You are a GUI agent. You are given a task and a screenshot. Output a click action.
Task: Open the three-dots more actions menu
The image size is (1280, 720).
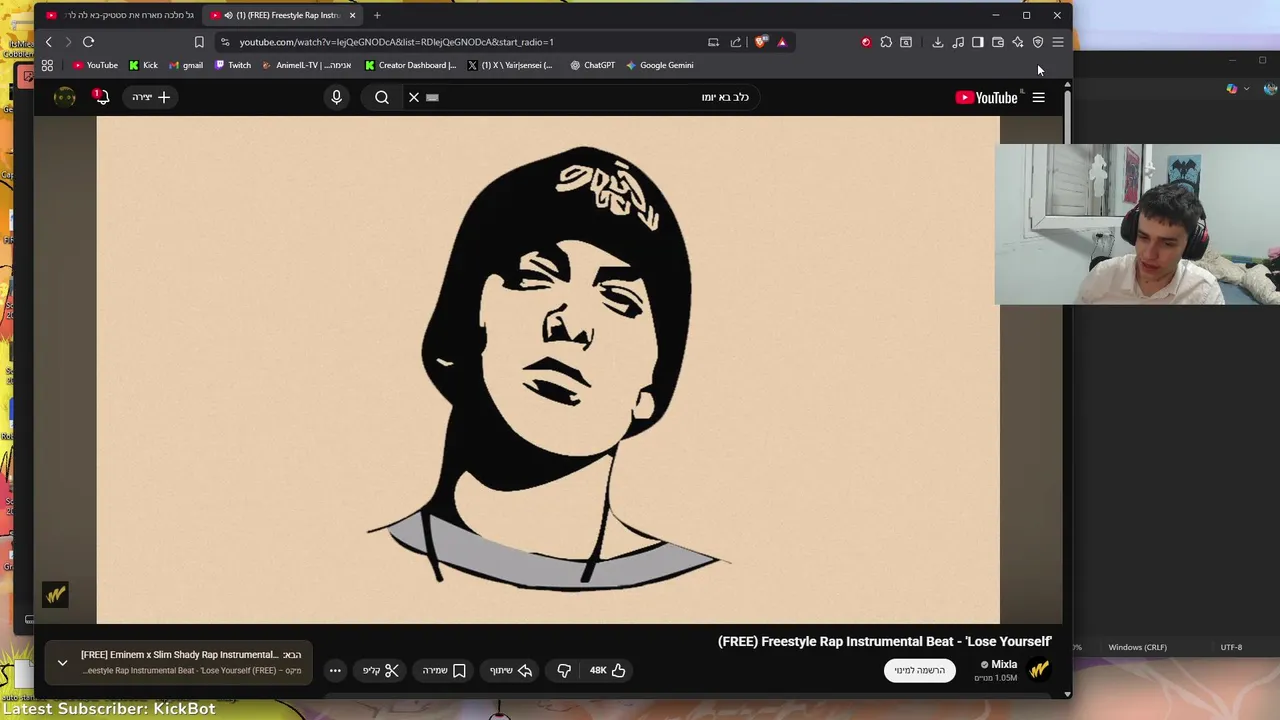(x=335, y=670)
